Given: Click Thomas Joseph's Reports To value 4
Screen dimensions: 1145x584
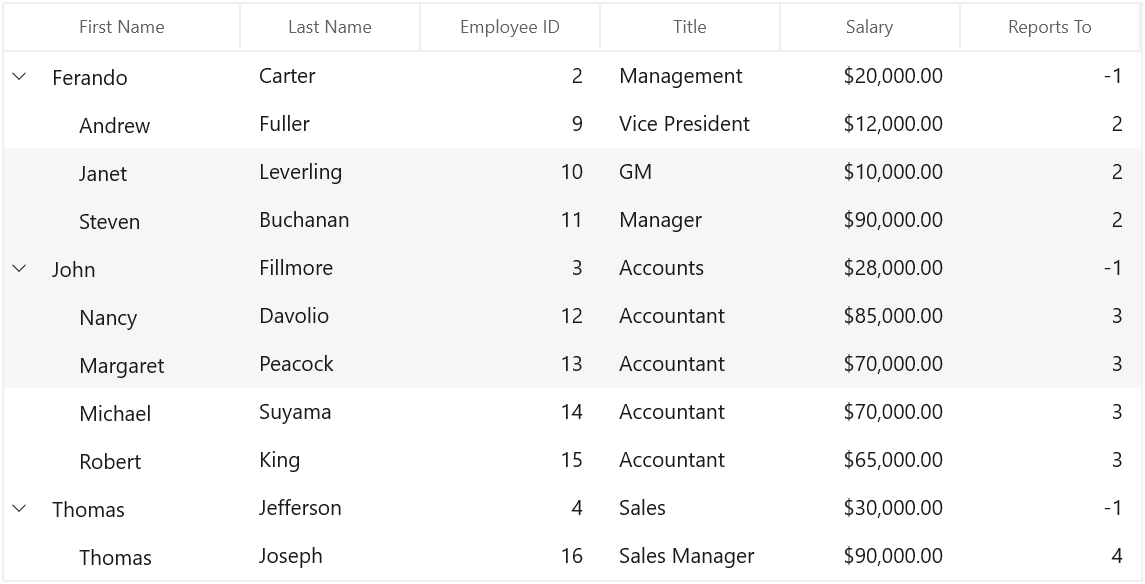Looking at the screenshot, I should coord(1050,556).
